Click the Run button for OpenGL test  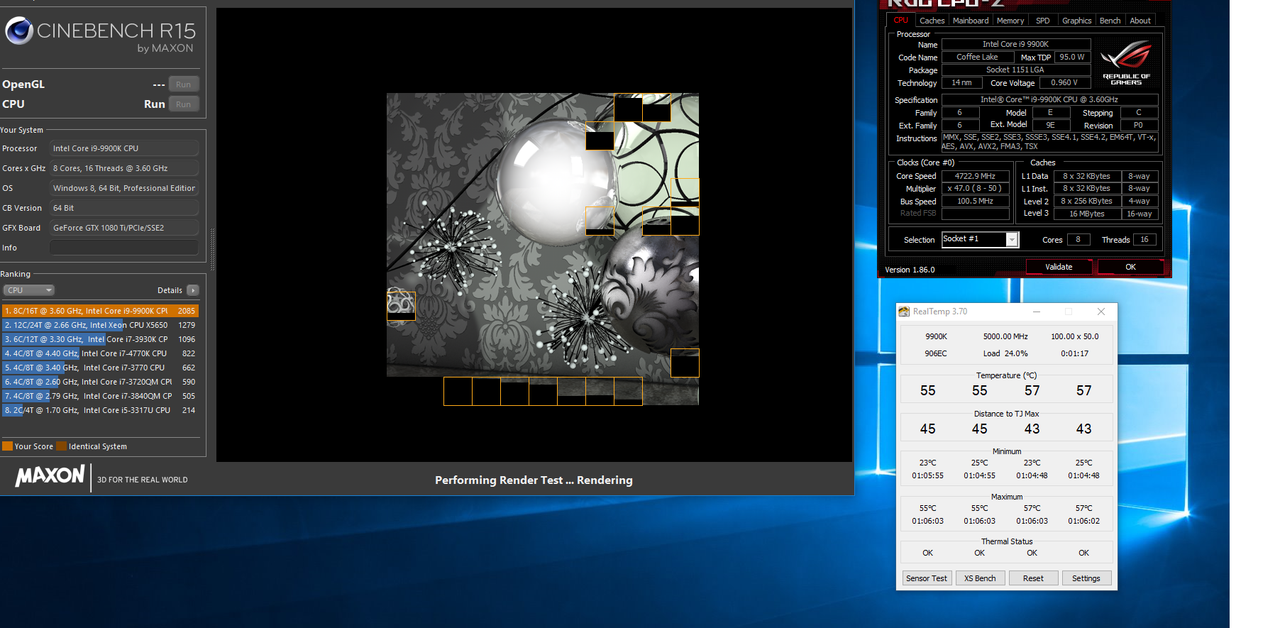click(183, 84)
